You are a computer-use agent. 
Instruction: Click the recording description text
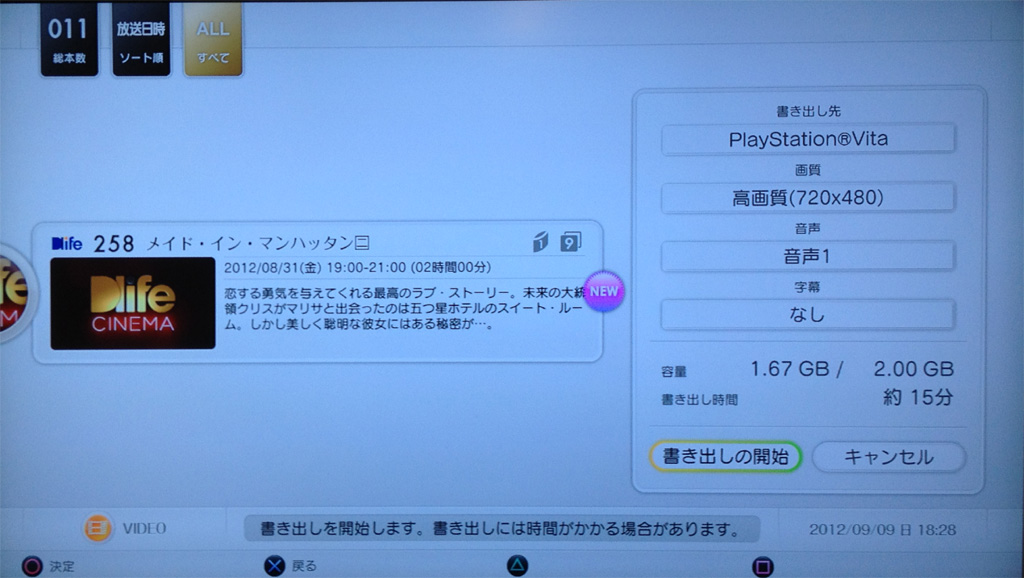point(404,308)
